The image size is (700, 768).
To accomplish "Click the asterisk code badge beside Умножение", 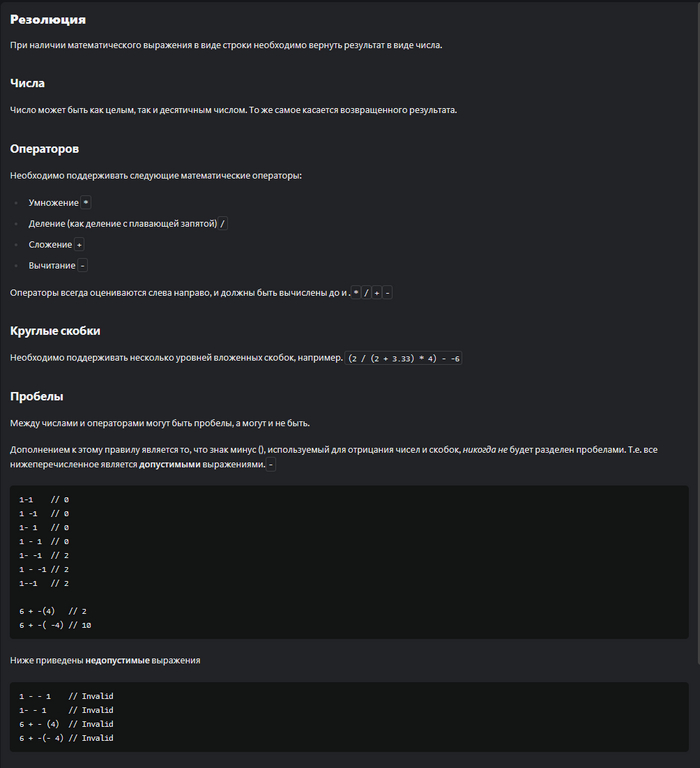I will 87,202.
